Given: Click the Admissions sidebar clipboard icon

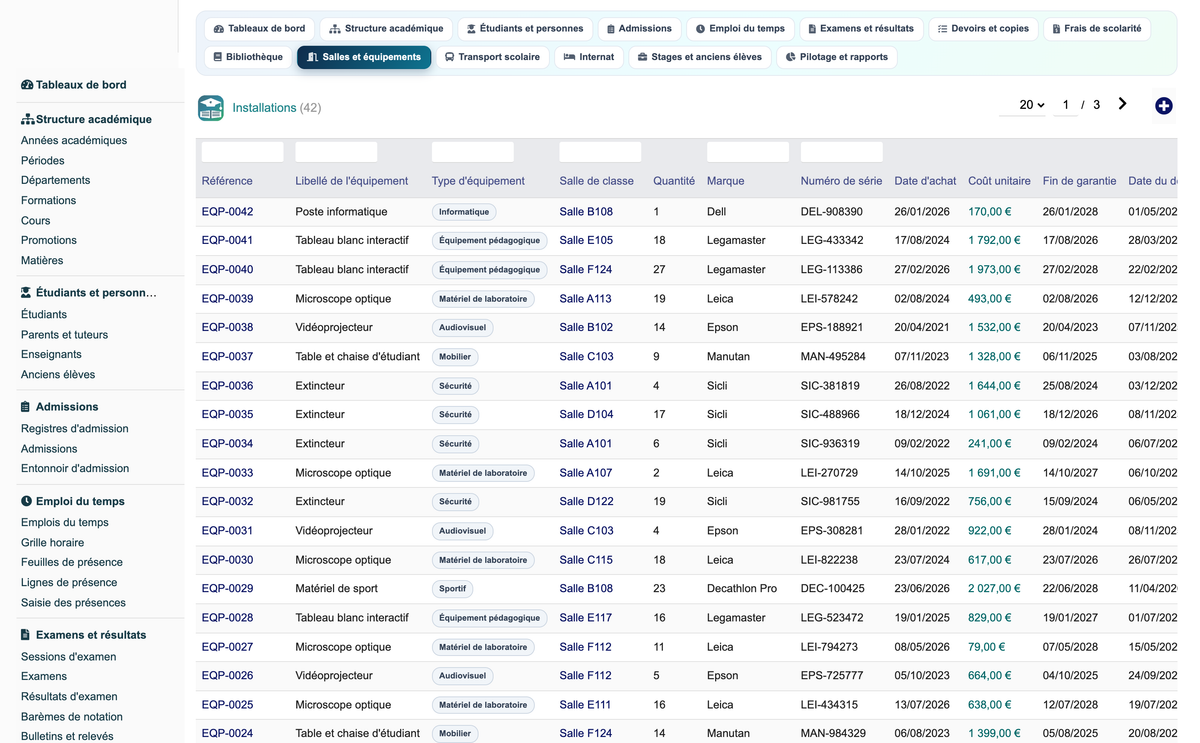Looking at the screenshot, I should pos(26,407).
